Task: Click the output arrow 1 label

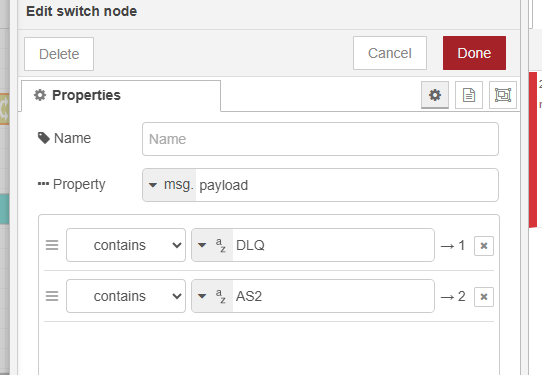Action: click(453, 246)
